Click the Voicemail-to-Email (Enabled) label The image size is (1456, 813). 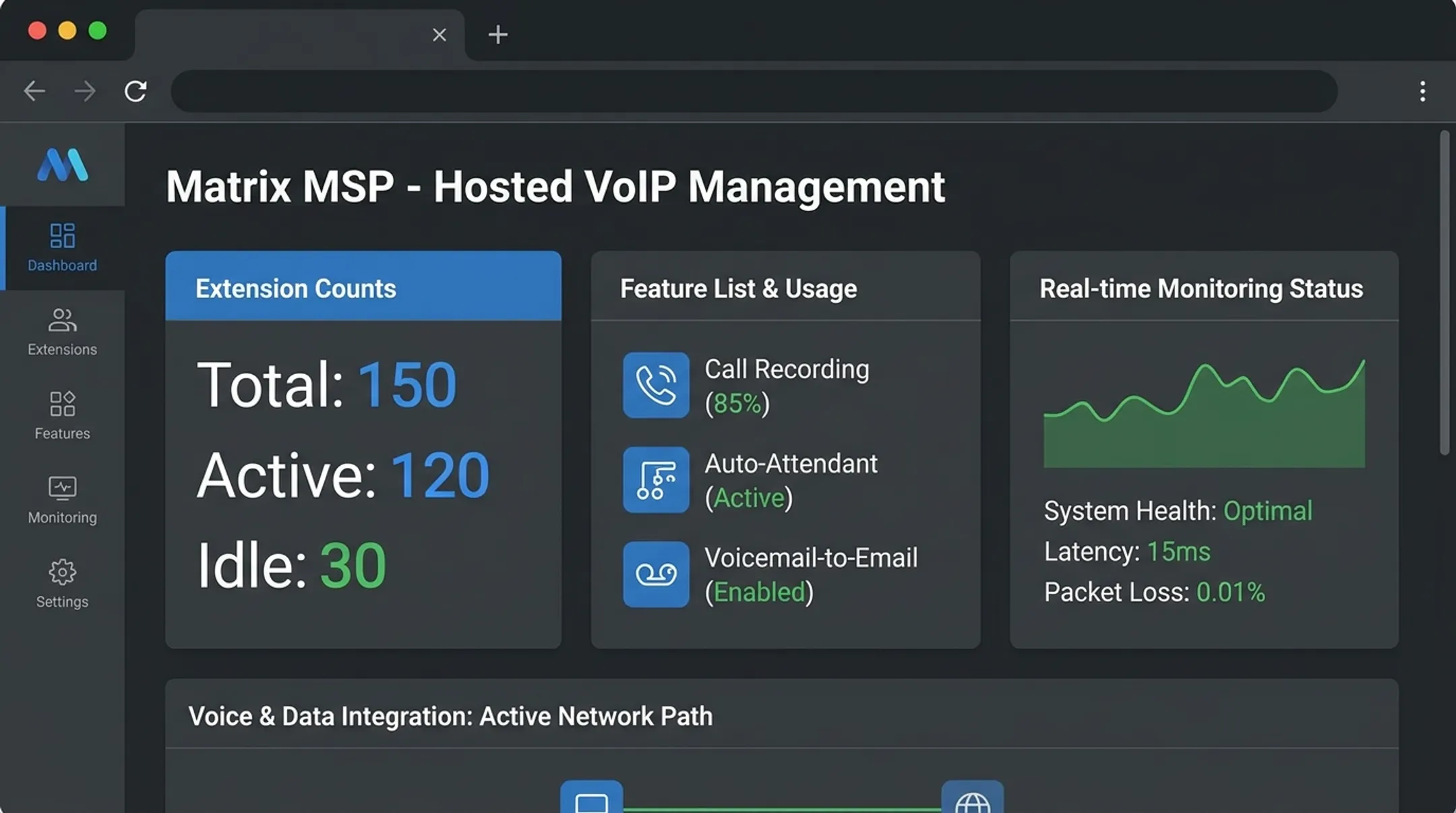pos(811,575)
